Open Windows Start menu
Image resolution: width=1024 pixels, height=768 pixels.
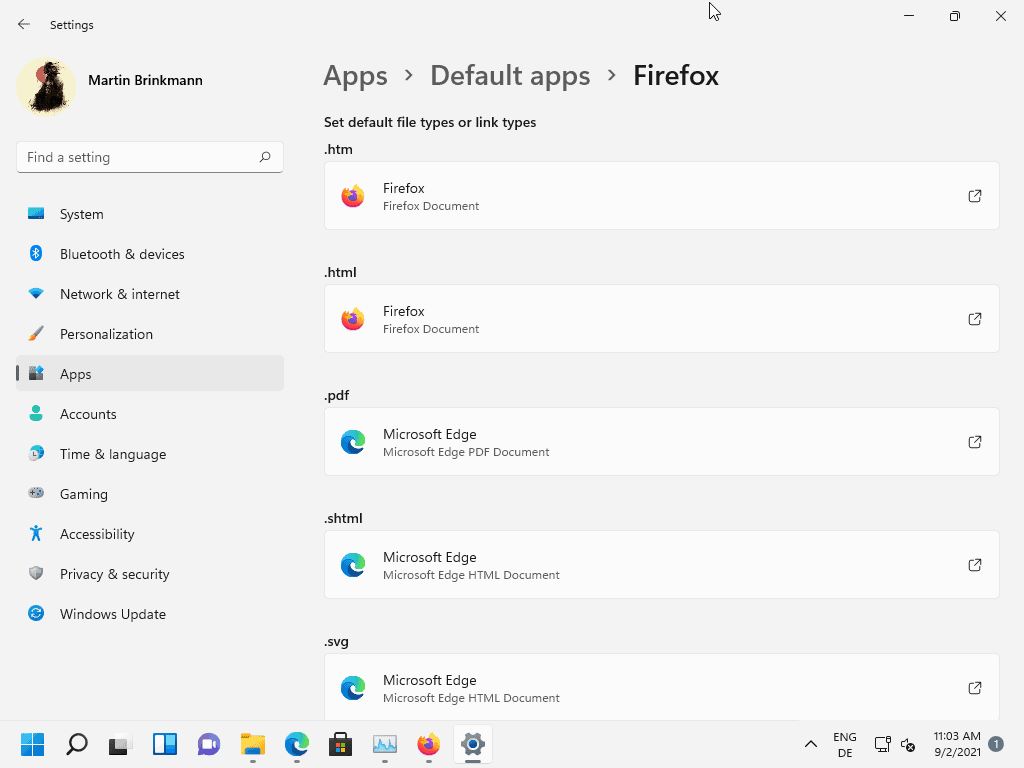32,744
